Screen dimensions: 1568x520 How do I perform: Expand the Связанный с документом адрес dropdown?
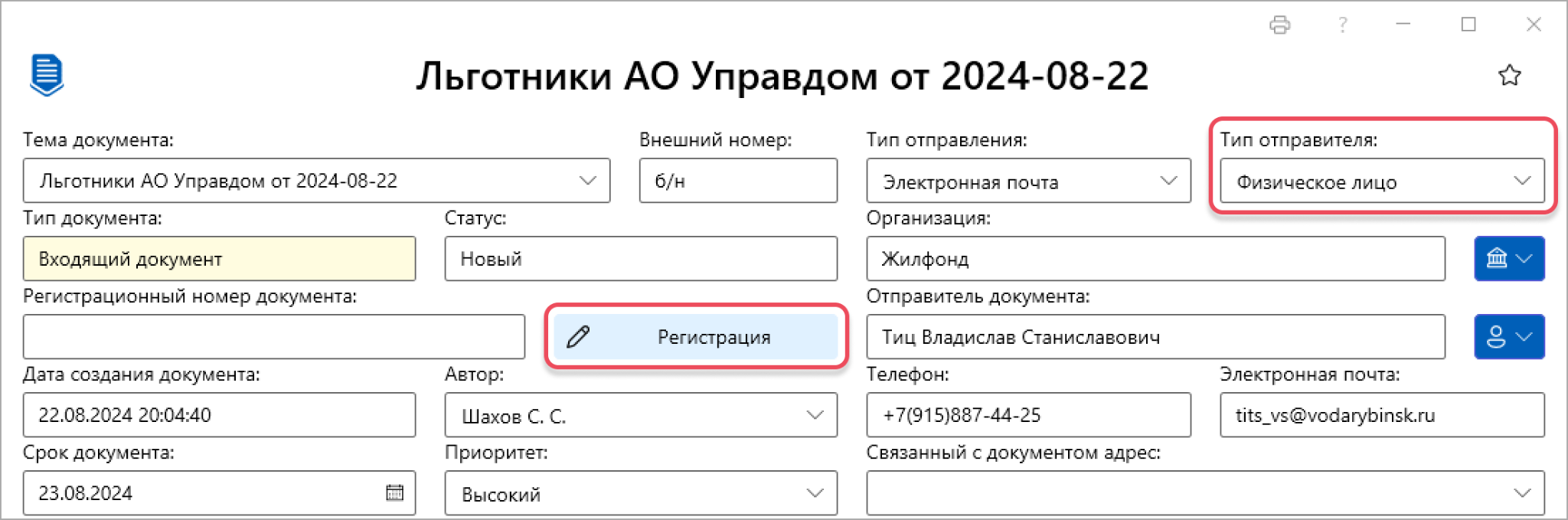tap(1205, 493)
